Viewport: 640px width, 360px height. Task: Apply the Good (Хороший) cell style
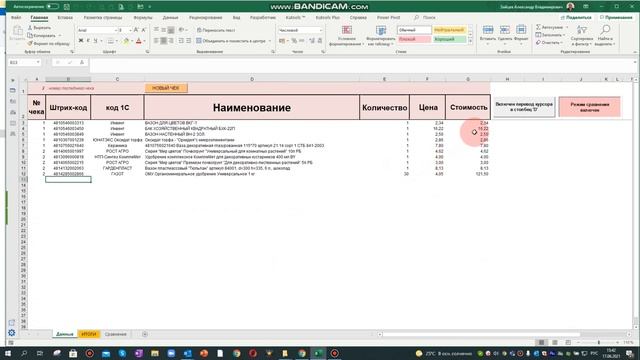click(449, 39)
